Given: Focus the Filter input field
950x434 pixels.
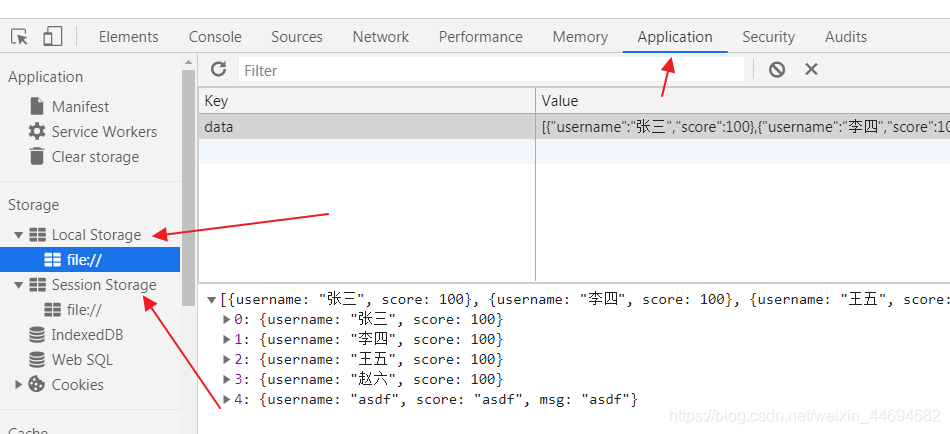Looking at the screenshot, I should [x=491, y=70].
